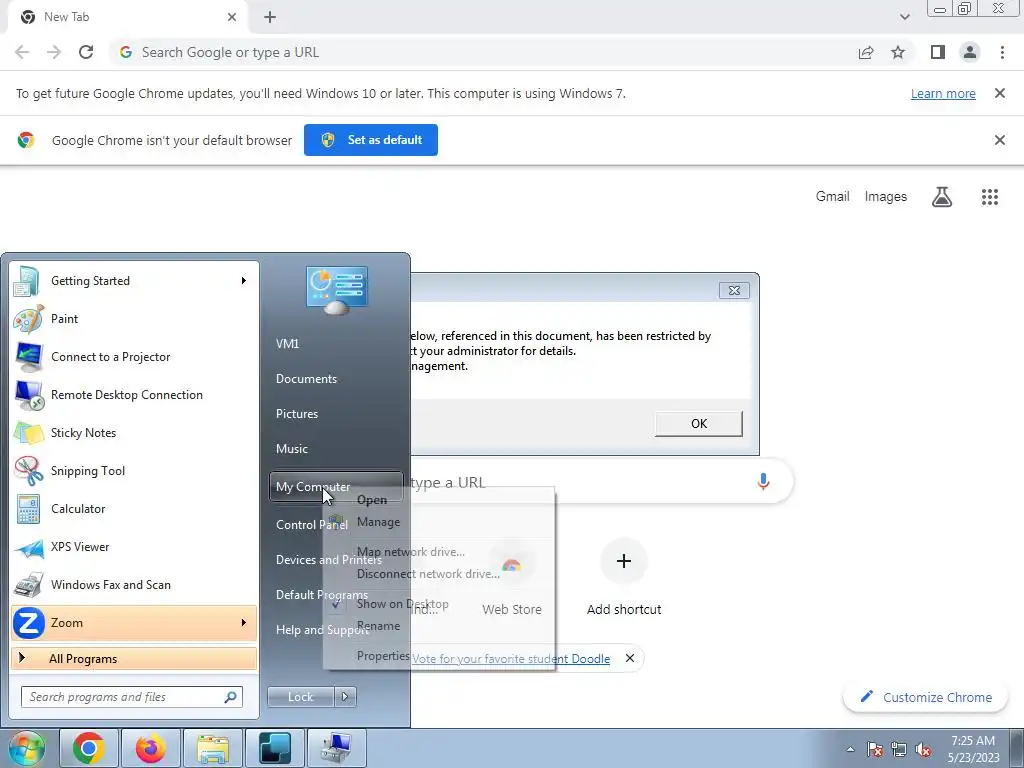The image size is (1024, 768).
Task: Open Calculator from the Start menu
Action: coord(134,509)
